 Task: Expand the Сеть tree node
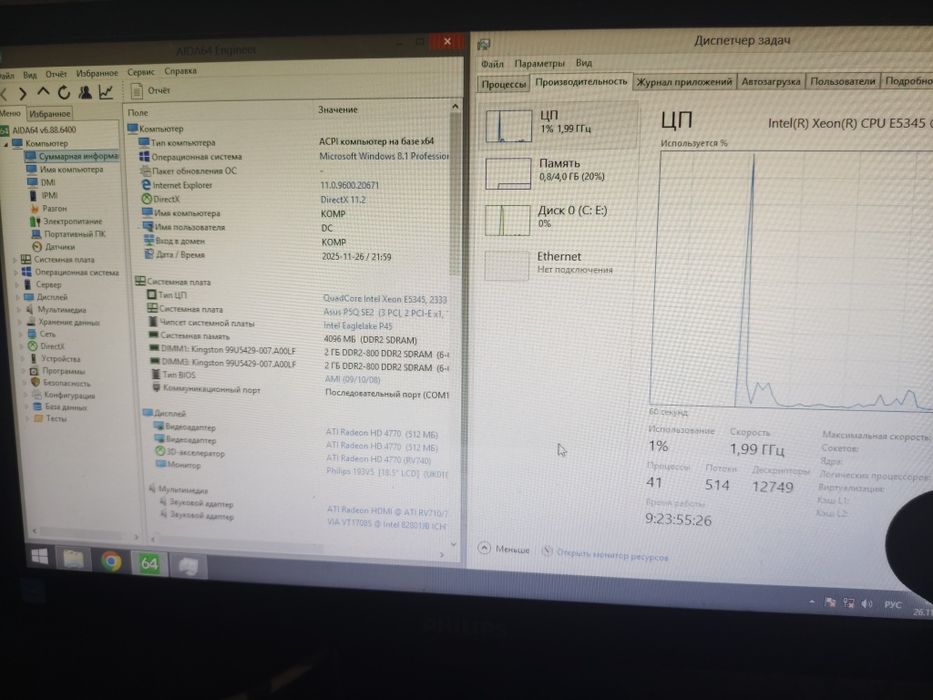tap(21, 335)
